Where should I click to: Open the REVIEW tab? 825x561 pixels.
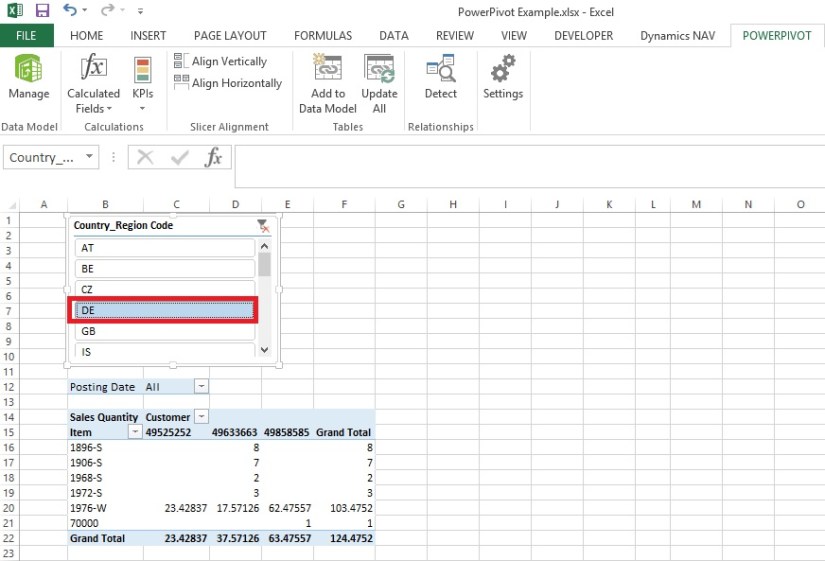tap(455, 36)
